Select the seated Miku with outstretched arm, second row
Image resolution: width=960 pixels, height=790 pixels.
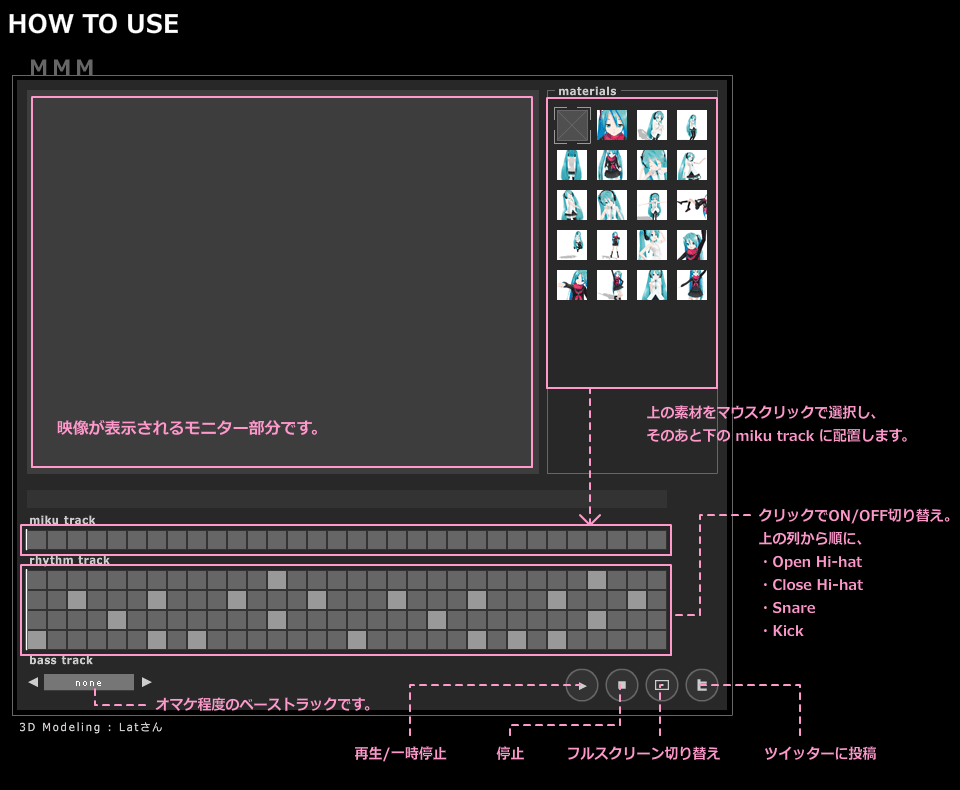[692, 165]
